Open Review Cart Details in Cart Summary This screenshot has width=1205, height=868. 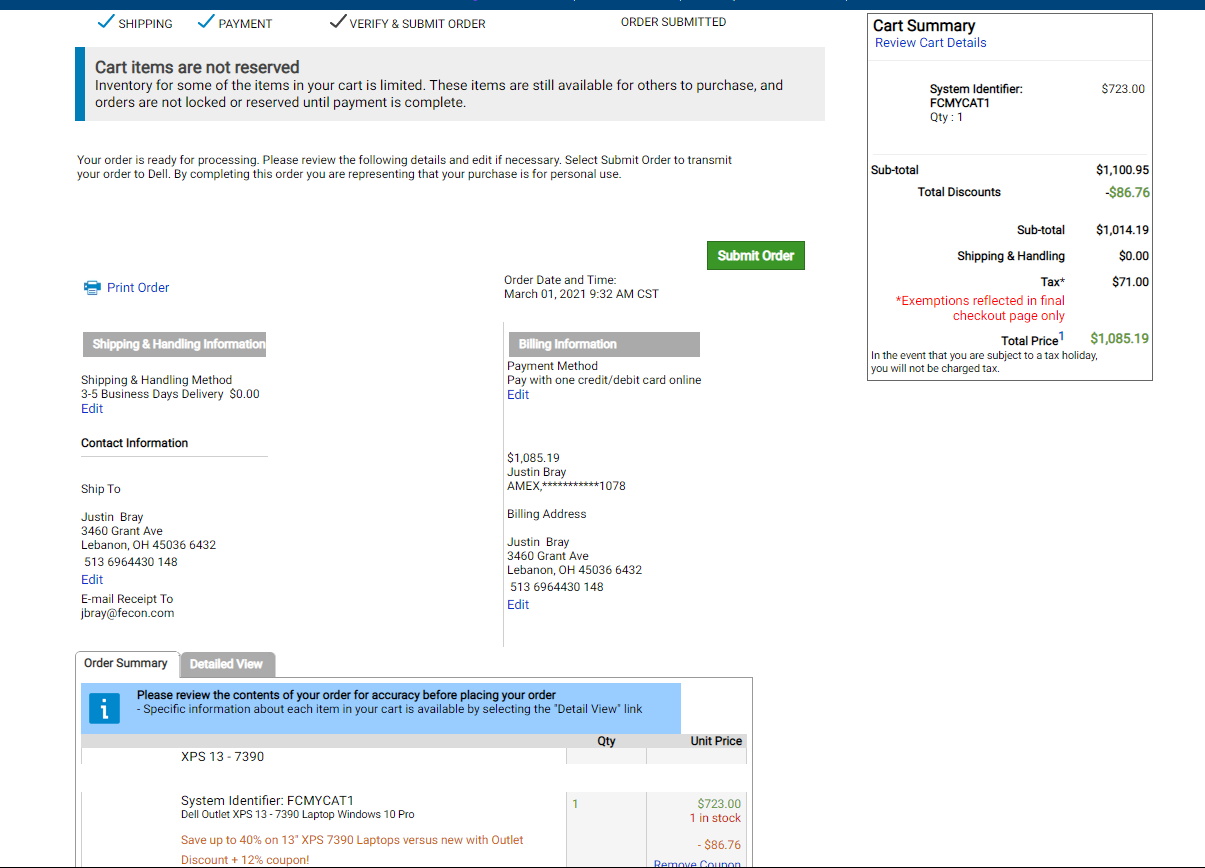[930, 43]
